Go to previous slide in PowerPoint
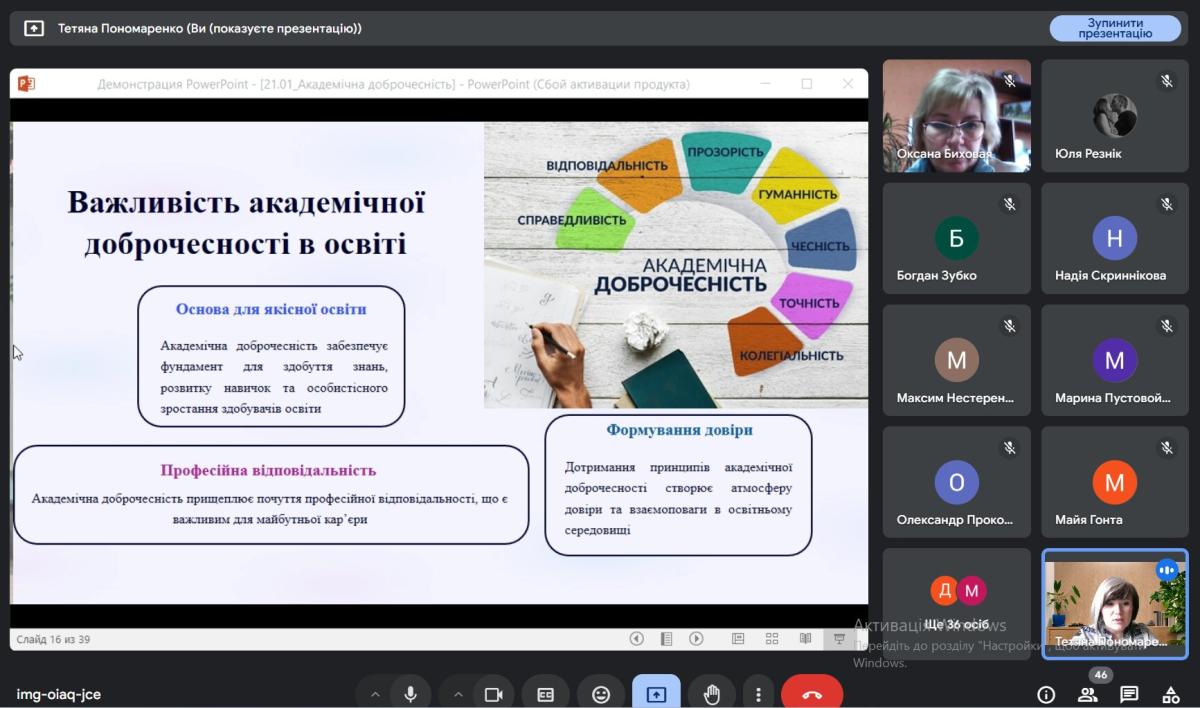This screenshot has height=708, width=1200. 636,639
